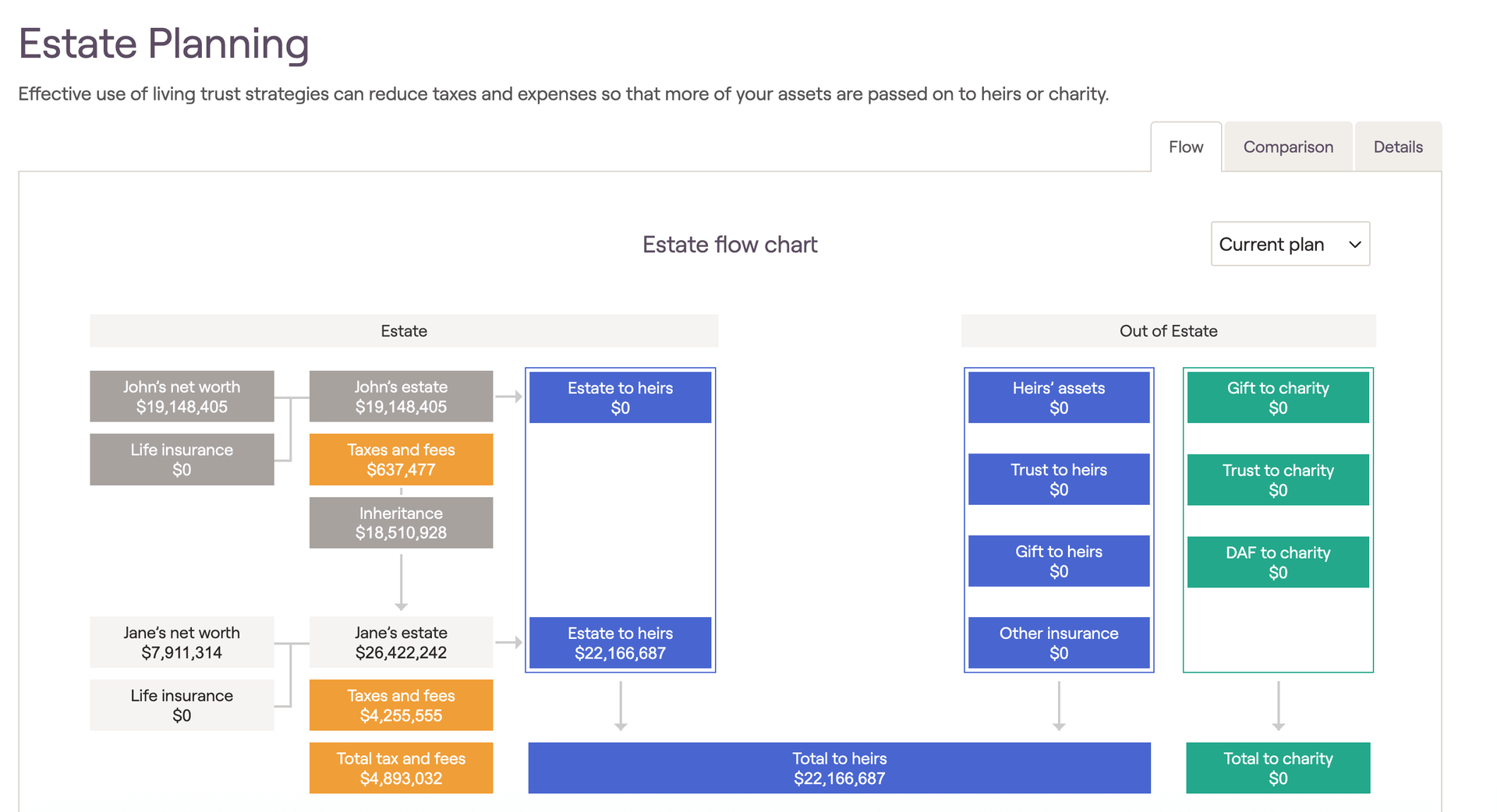This screenshot has width=1497, height=812.
Task: Open the Current plan dropdown
Action: click(x=1290, y=245)
